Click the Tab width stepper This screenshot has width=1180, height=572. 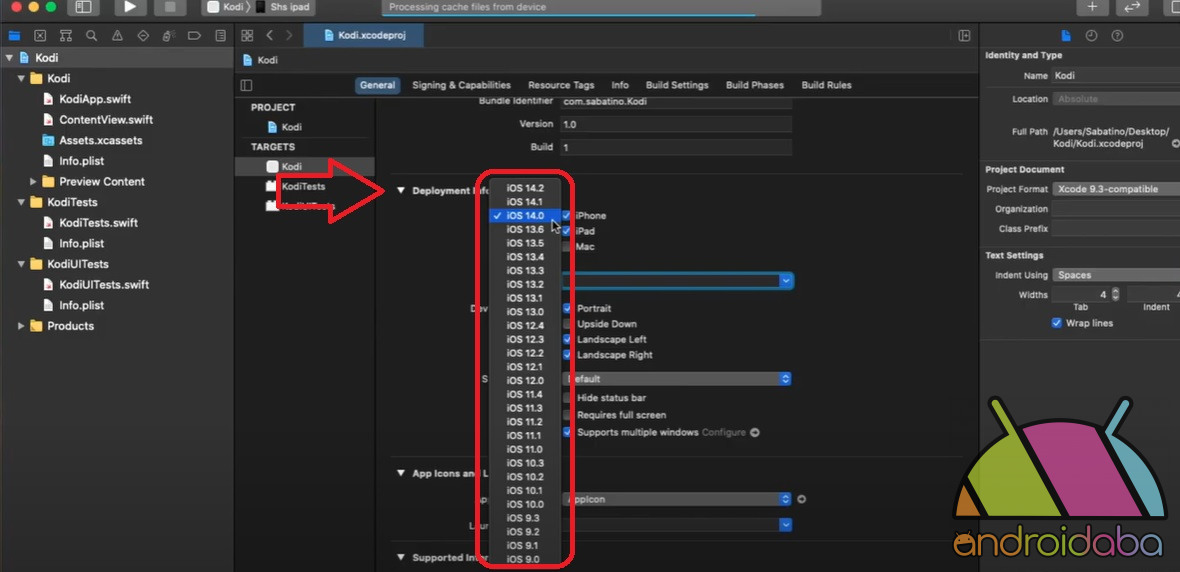(1115, 294)
